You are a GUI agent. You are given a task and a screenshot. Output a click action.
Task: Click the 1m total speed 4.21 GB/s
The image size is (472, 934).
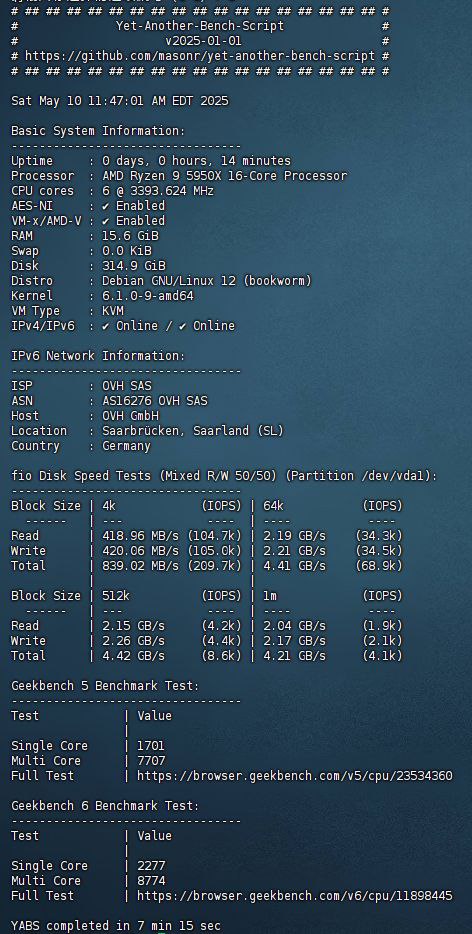294,655
